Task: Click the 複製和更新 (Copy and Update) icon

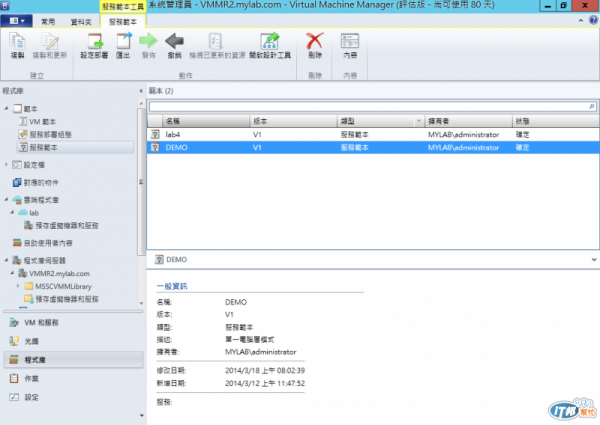Action: click(50, 41)
